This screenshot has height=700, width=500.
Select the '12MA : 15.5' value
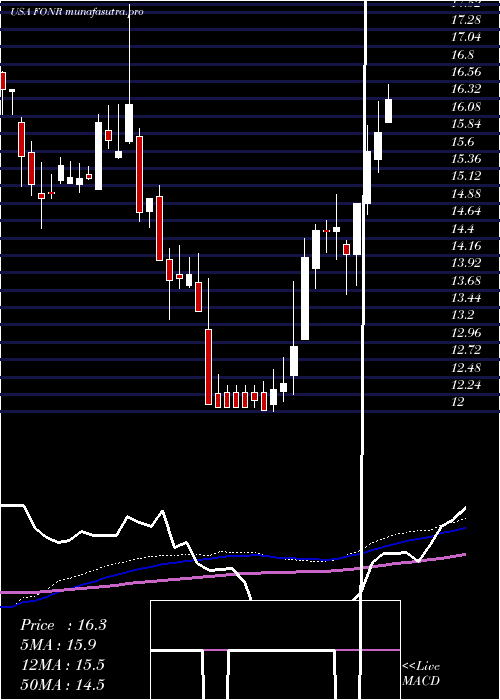62,665
